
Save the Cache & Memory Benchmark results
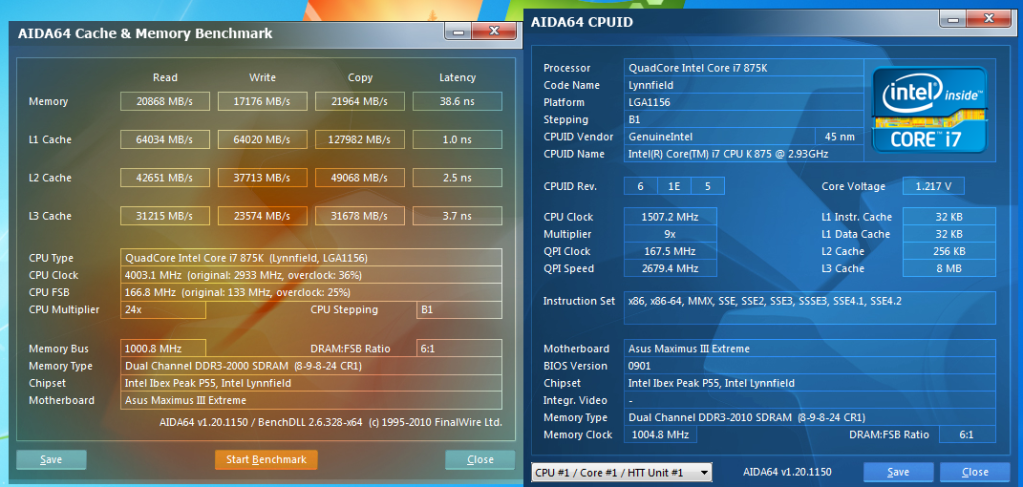(x=51, y=460)
